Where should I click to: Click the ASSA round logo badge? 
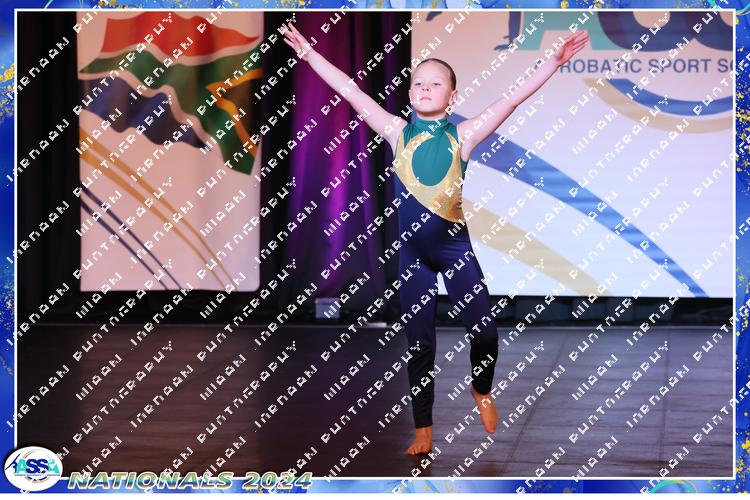(x=33, y=469)
